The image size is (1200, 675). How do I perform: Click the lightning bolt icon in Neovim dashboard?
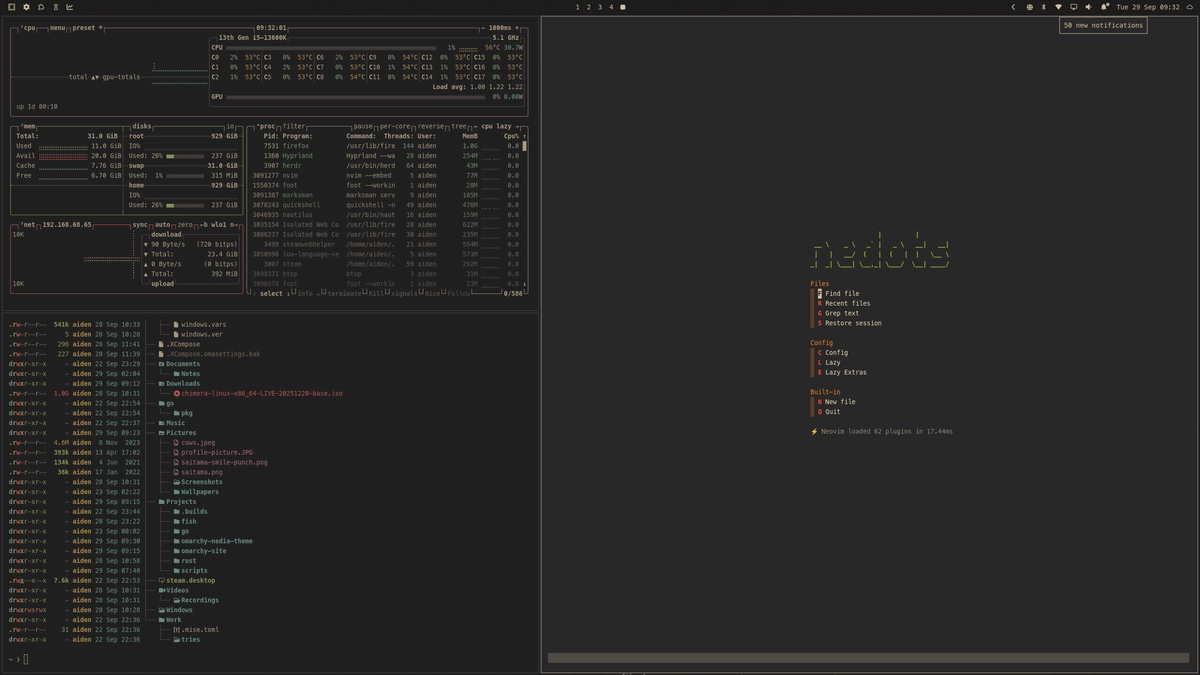814,432
